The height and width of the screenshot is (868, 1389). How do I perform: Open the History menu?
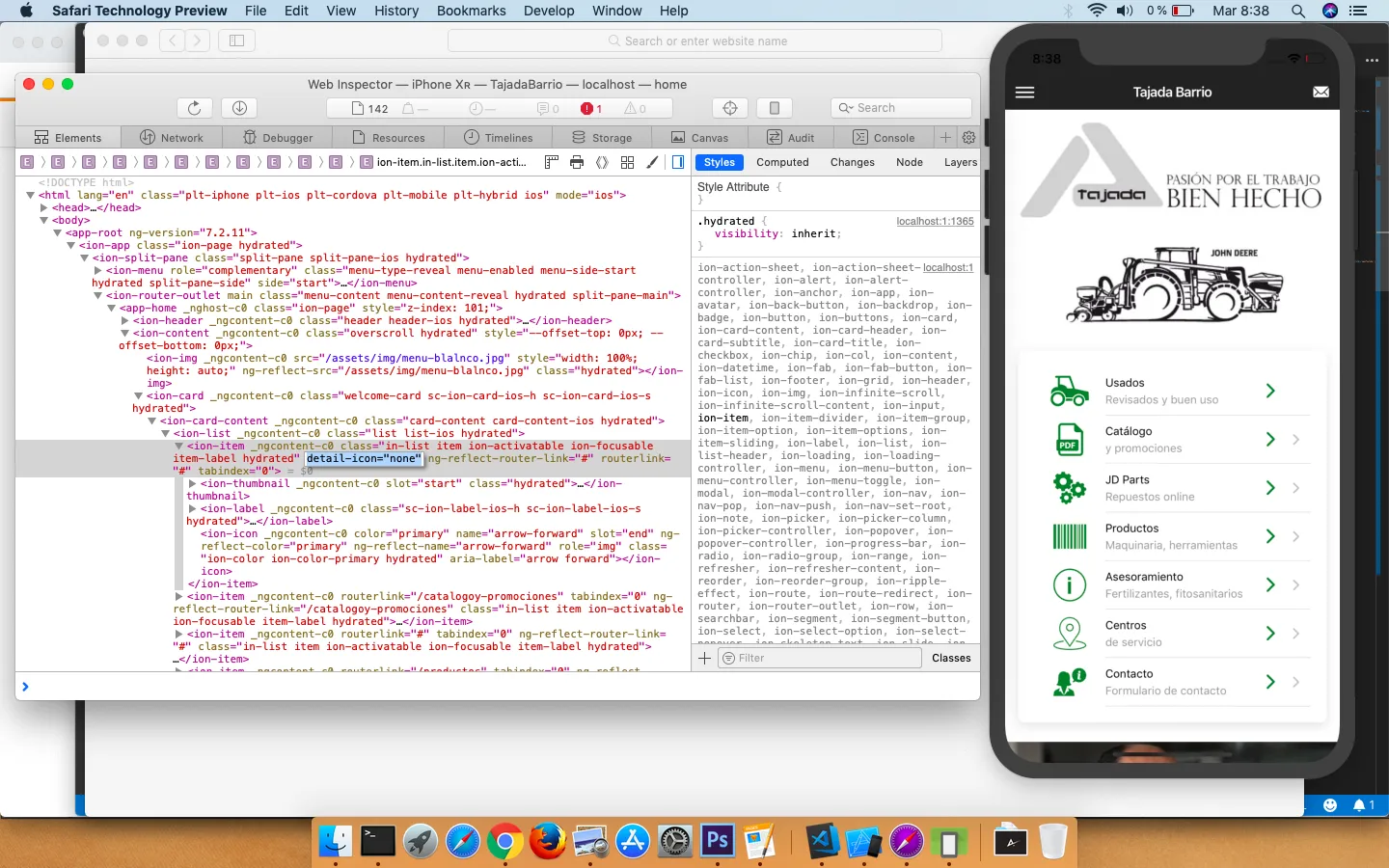click(x=396, y=11)
